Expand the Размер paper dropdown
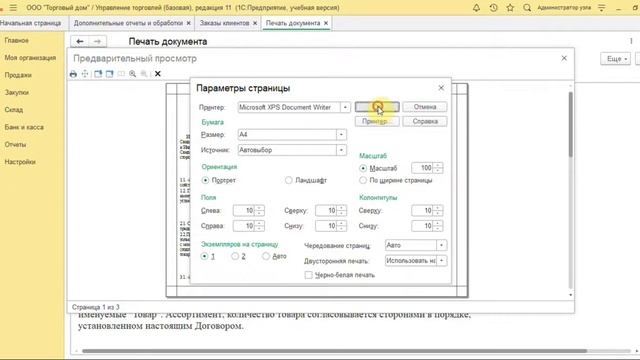Image resolution: width=640 pixels, height=360 pixels. tap(341, 135)
